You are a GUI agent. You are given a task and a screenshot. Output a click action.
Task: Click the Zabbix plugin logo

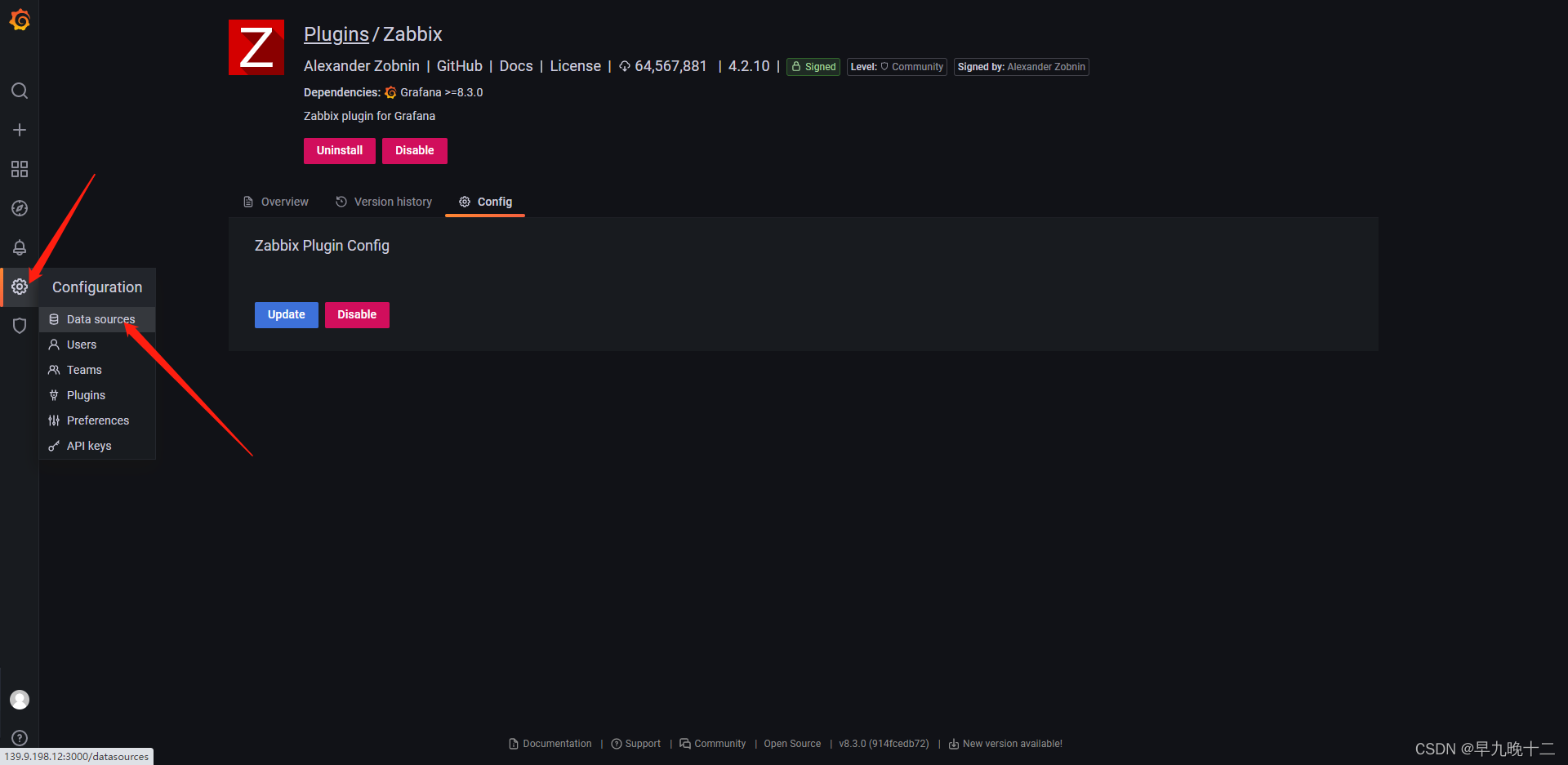256,47
